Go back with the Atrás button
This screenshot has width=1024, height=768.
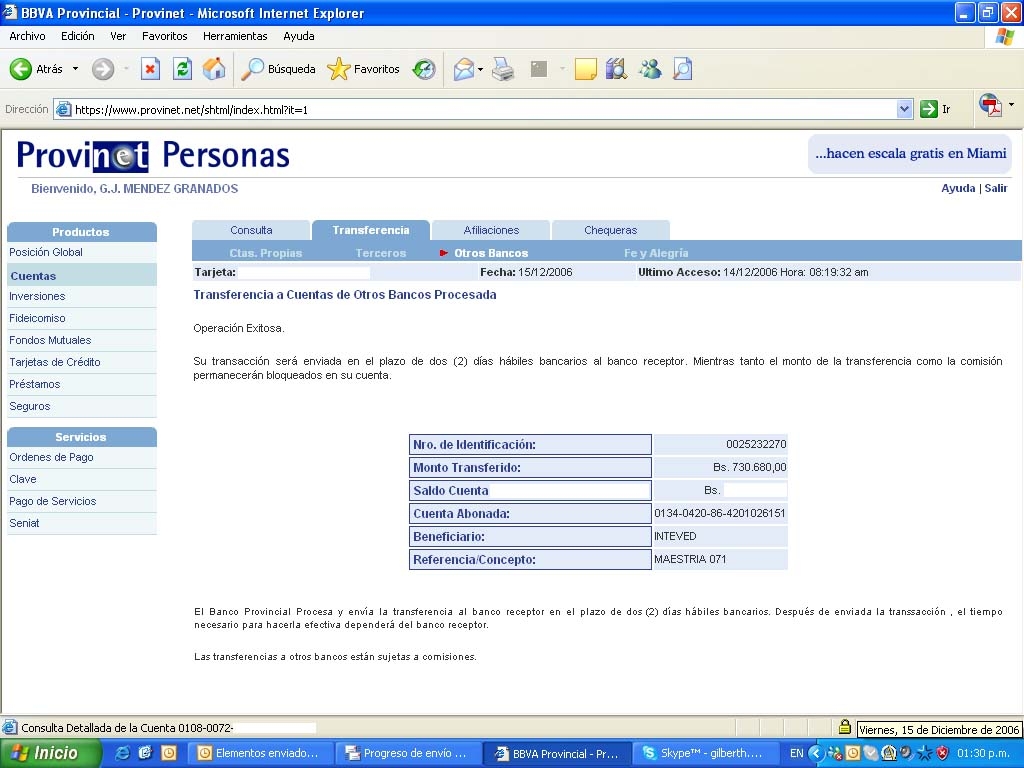pos(37,69)
